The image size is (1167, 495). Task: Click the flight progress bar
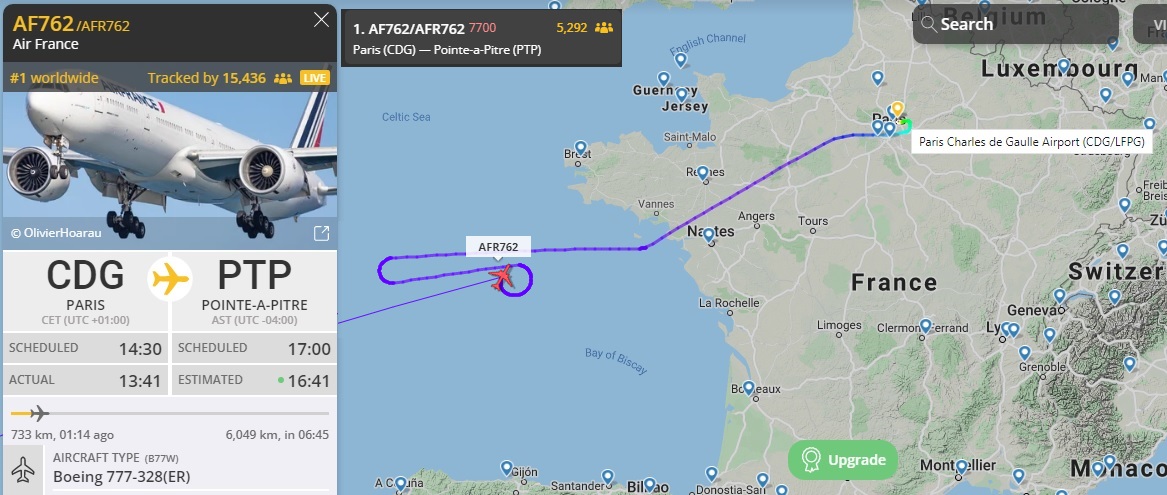170,413
